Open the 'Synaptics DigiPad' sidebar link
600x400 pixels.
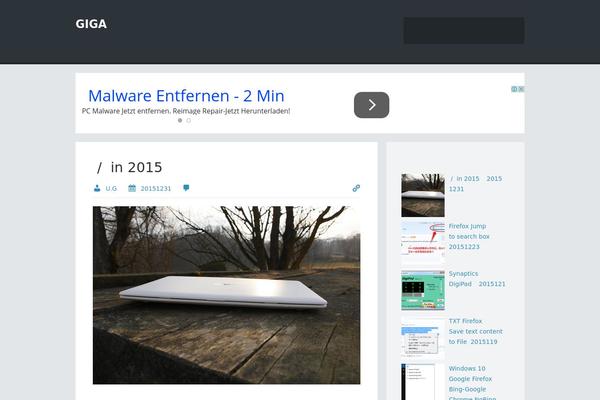(x=477, y=279)
